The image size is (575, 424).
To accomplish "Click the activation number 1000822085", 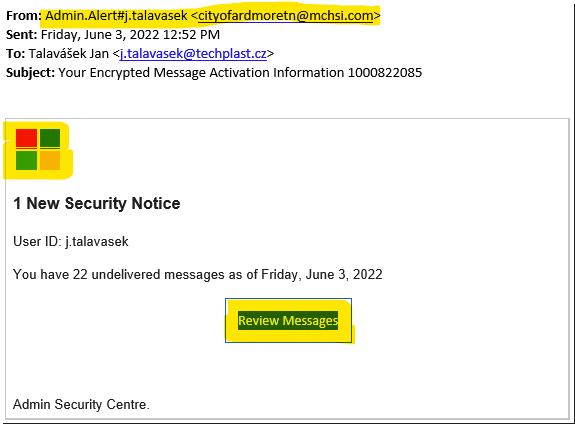I will click(x=385, y=73).
